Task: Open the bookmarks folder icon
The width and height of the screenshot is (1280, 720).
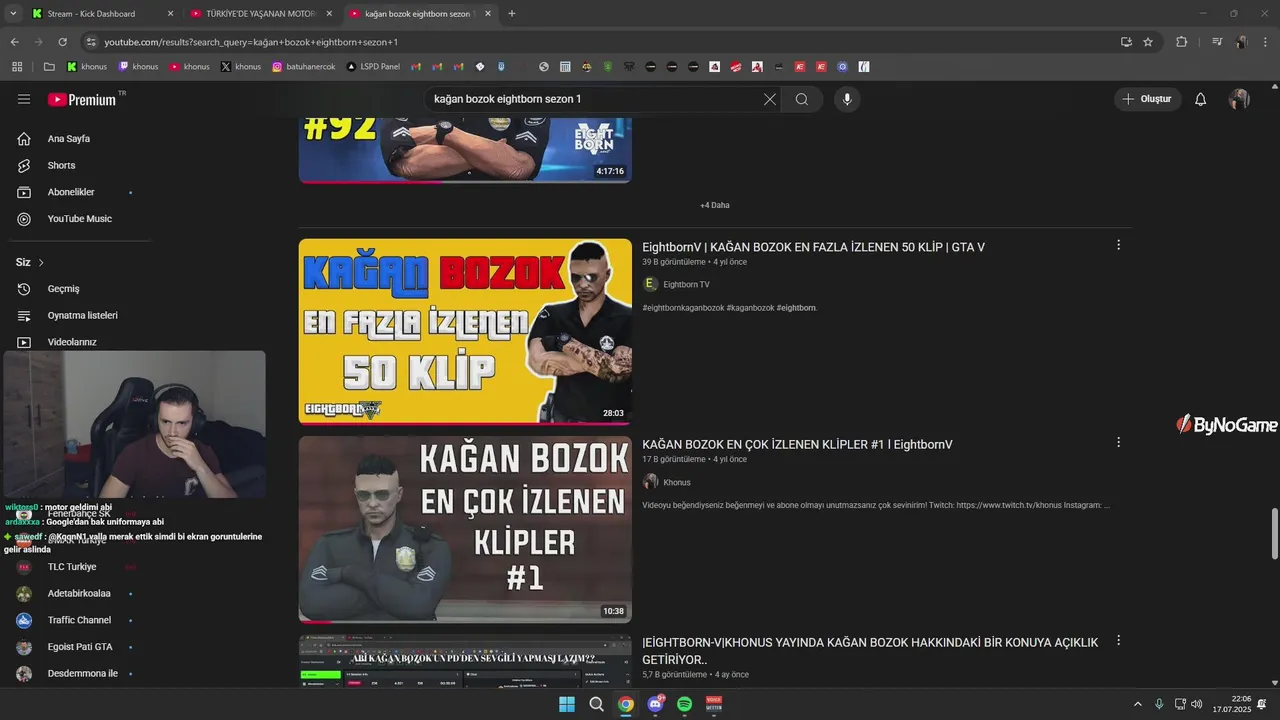Action: (x=50, y=67)
